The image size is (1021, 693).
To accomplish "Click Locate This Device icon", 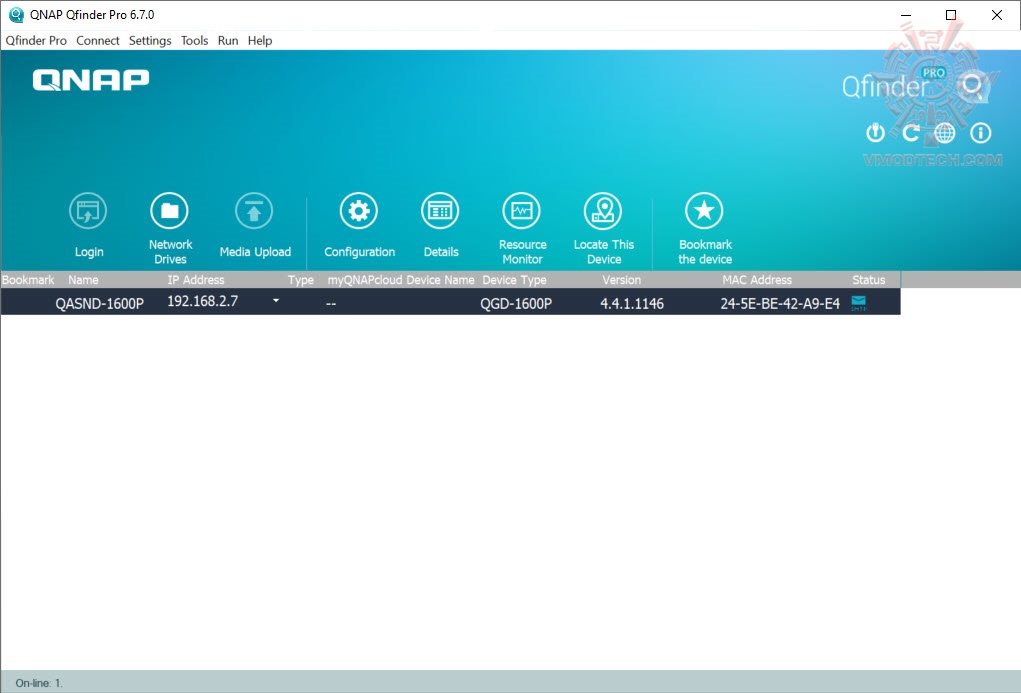I will pos(603,211).
